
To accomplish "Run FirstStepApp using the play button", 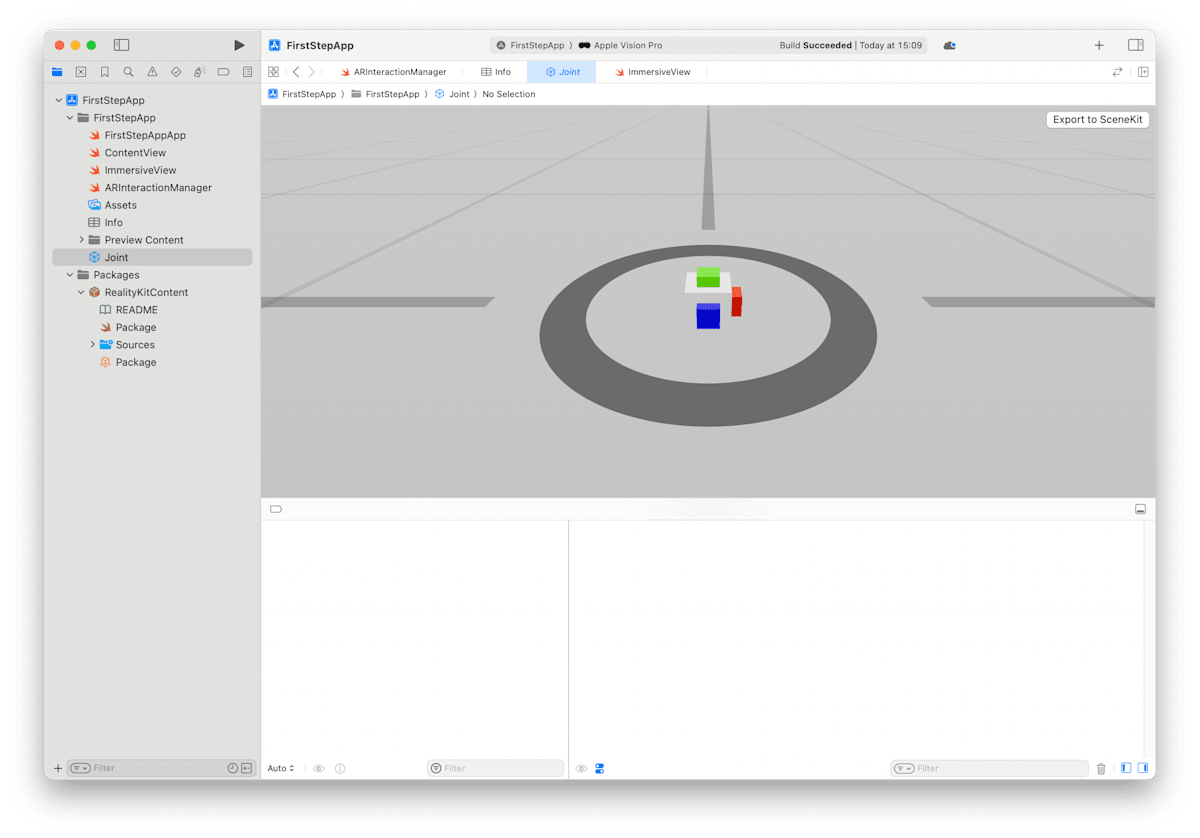I will click(x=238, y=45).
